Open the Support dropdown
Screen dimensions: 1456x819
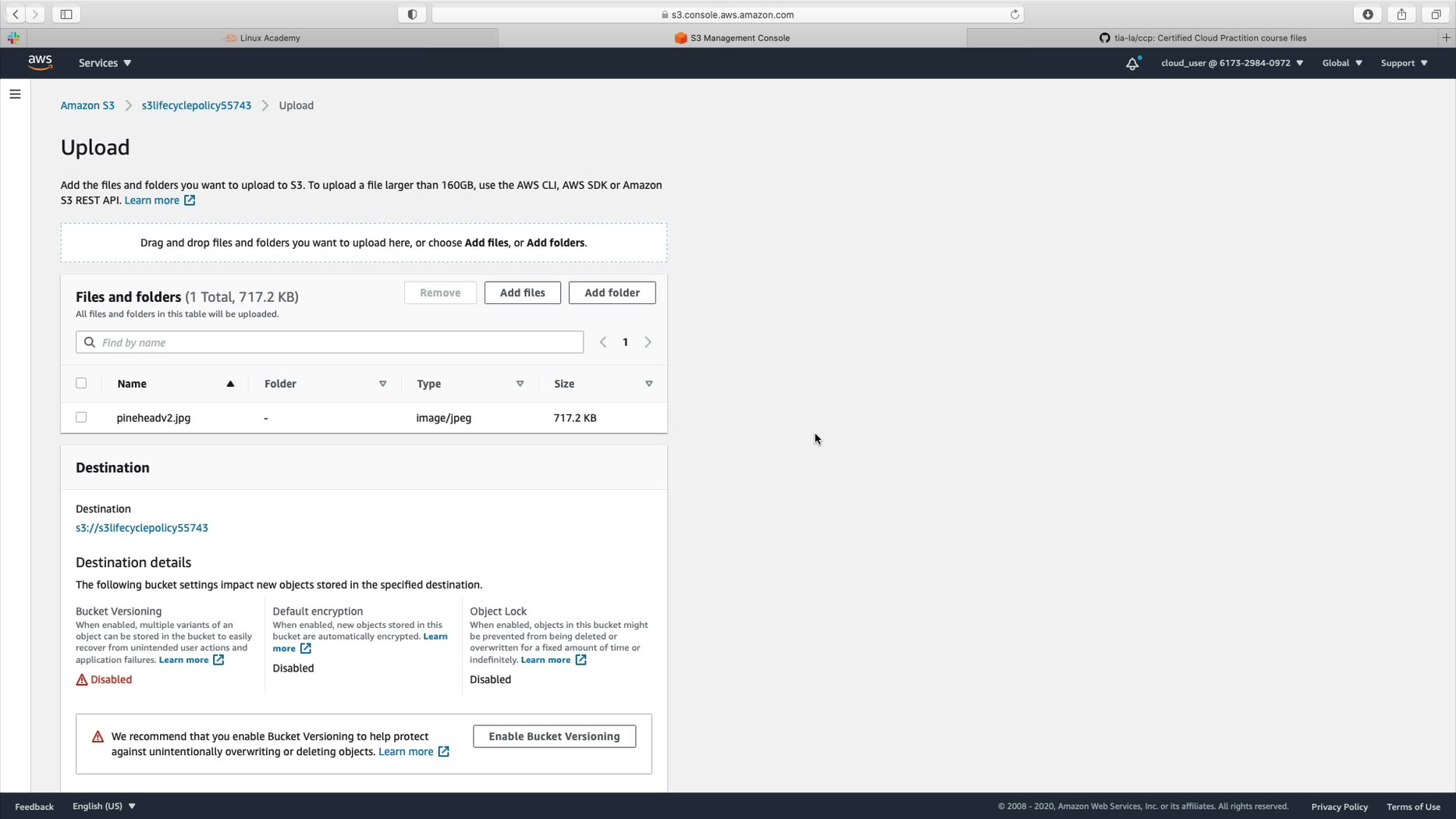tap(1404, 63)
